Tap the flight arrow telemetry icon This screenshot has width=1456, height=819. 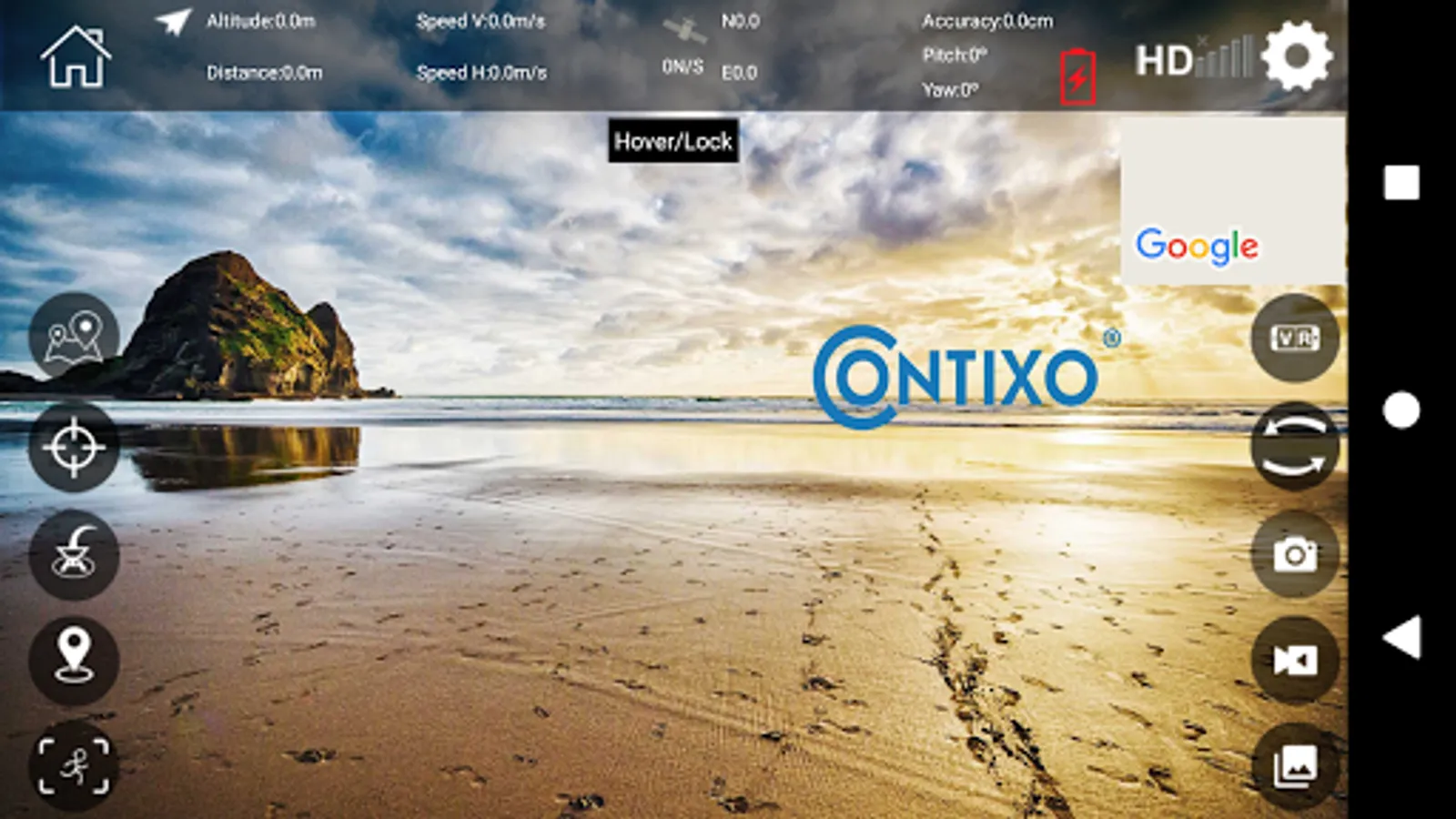[x=174, y=22]
